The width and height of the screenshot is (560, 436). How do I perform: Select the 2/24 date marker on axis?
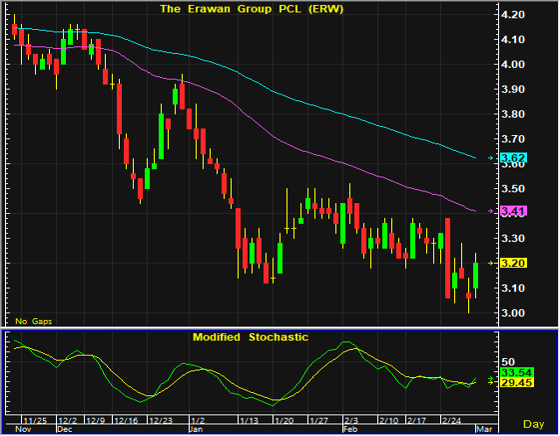tap(451, 420)
